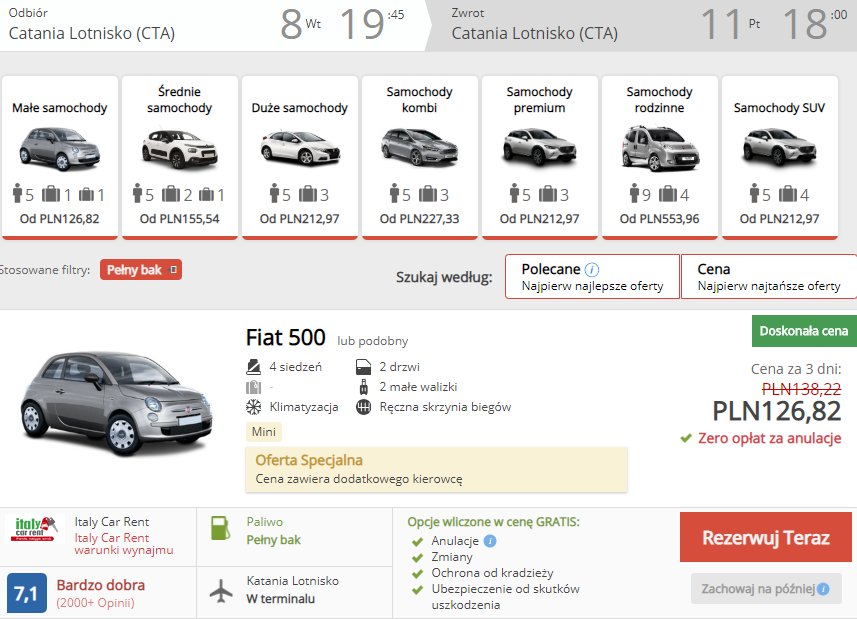Click the Fiat 500 title

coord(286,338)
